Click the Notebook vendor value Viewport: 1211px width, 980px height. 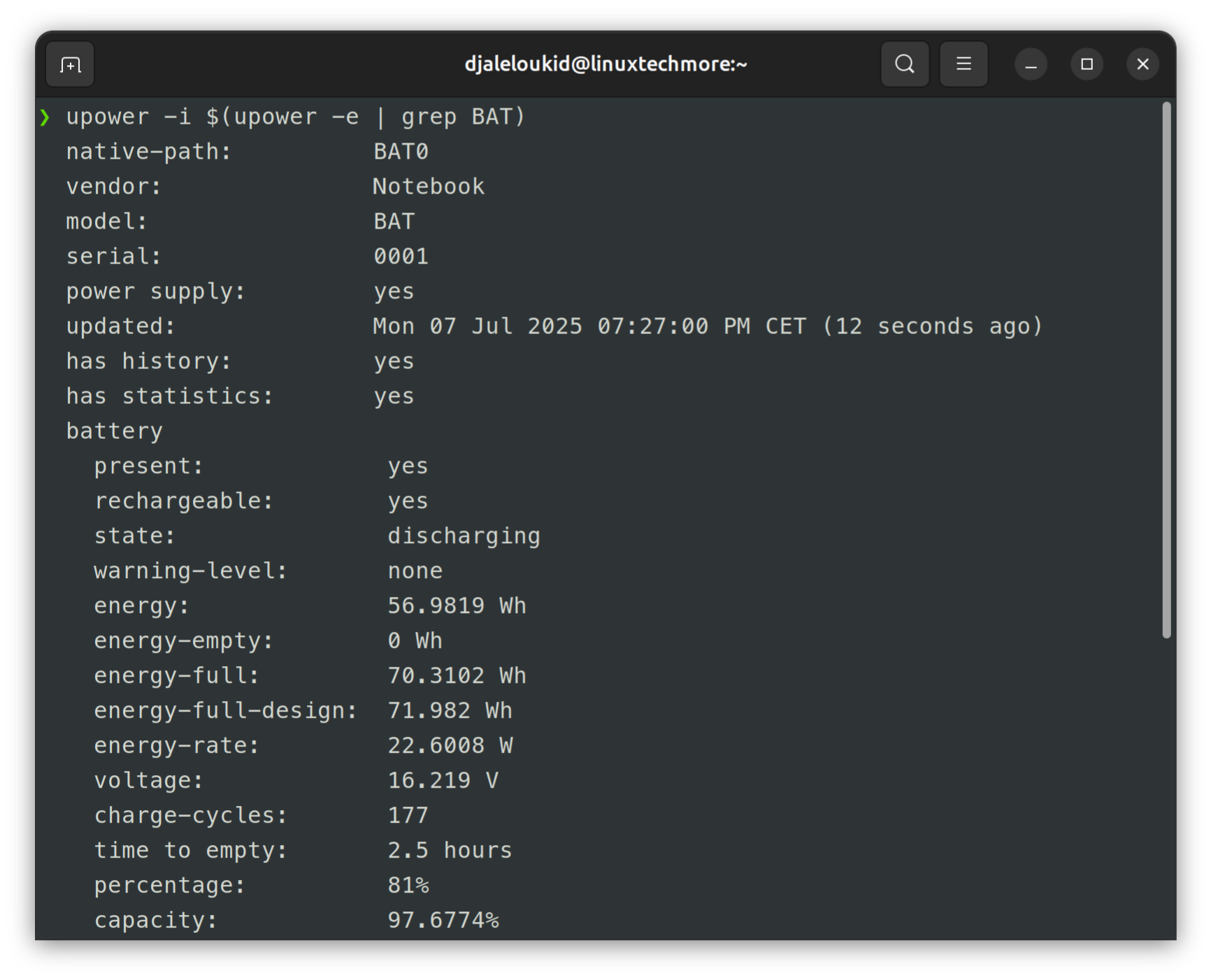[x=428, y=187]
